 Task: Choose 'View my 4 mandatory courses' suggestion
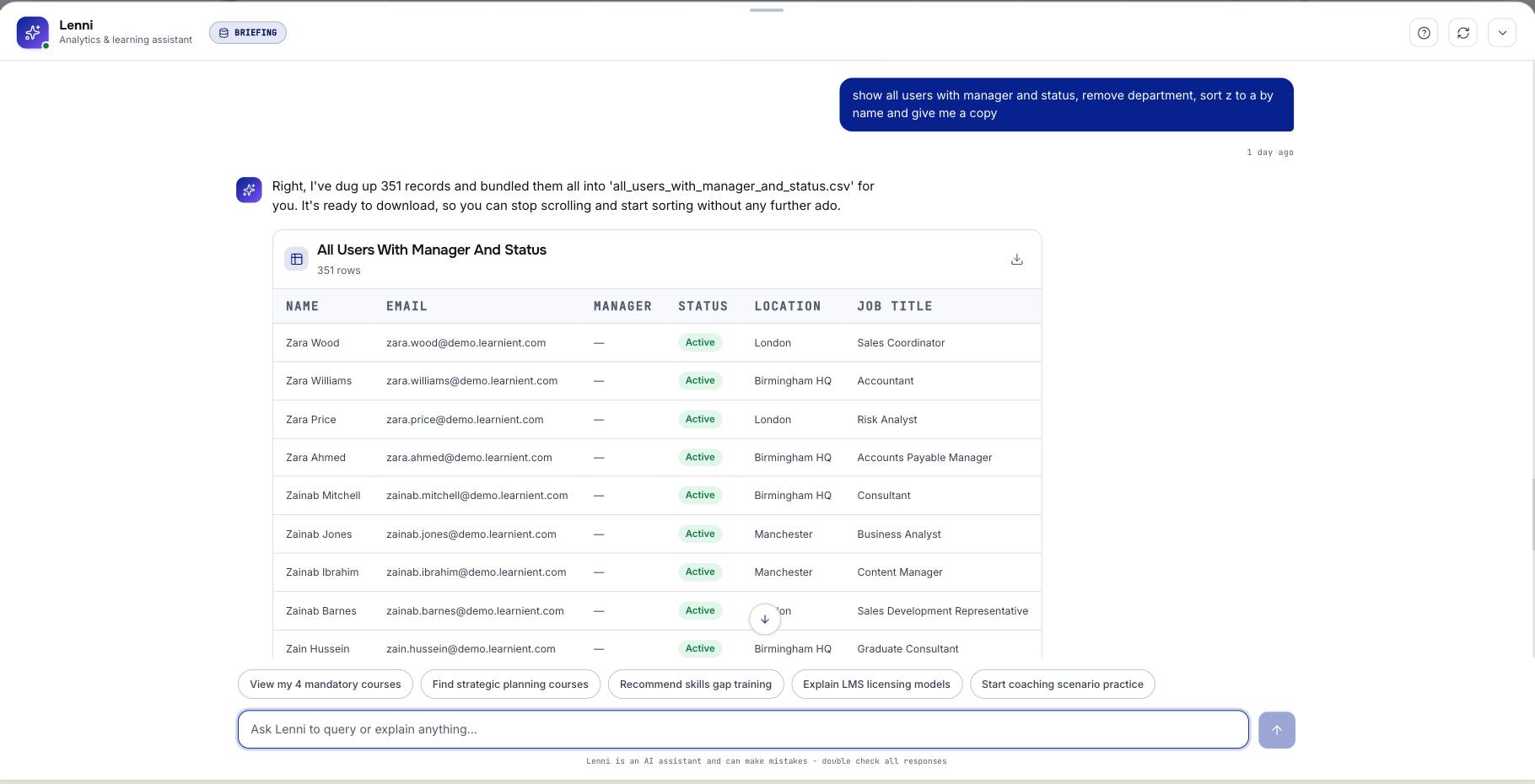[326, 685]
